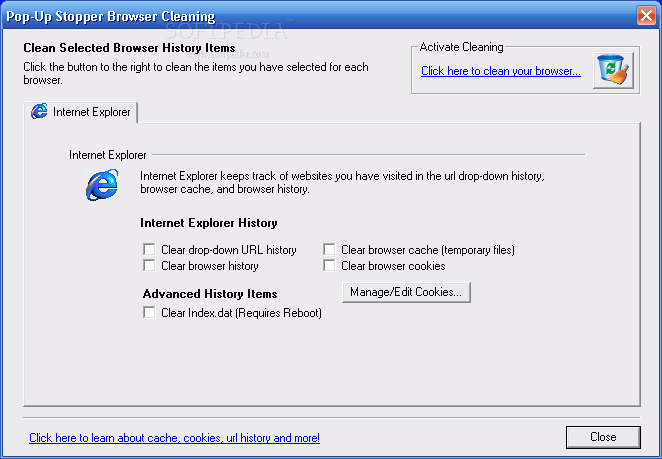The width and height of the screenshot is (662, 459).
Task: Select the Internet Explorer tab
Action: point(81,112)
